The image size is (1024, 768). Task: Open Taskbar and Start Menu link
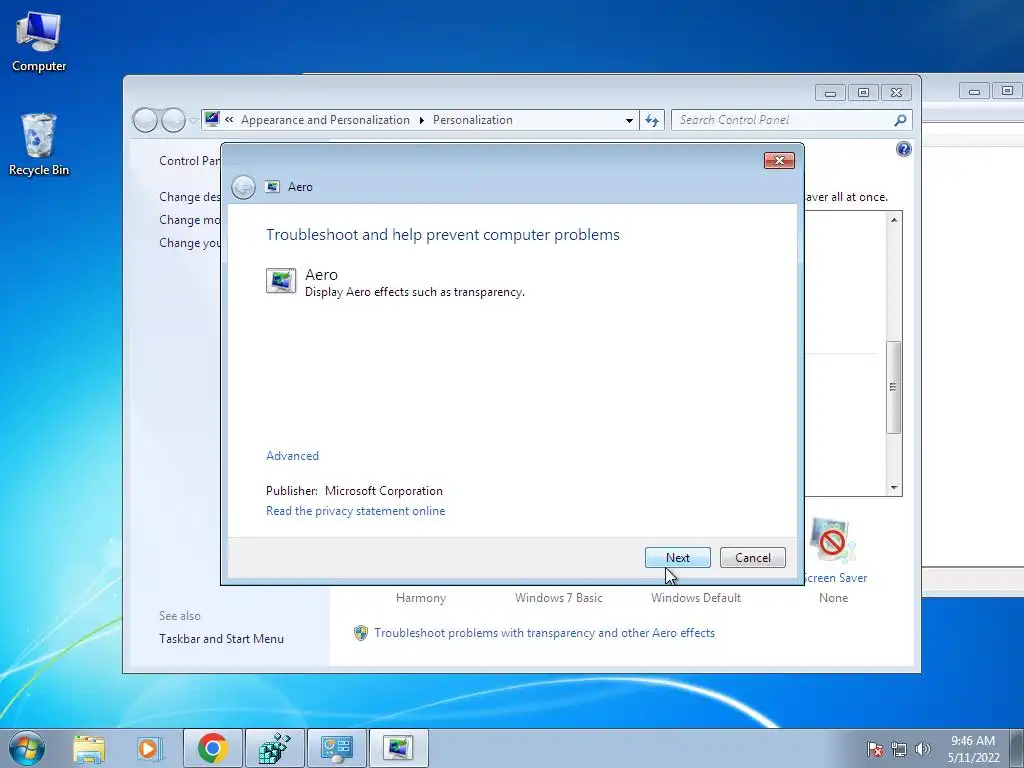click(x=221, y=639)
